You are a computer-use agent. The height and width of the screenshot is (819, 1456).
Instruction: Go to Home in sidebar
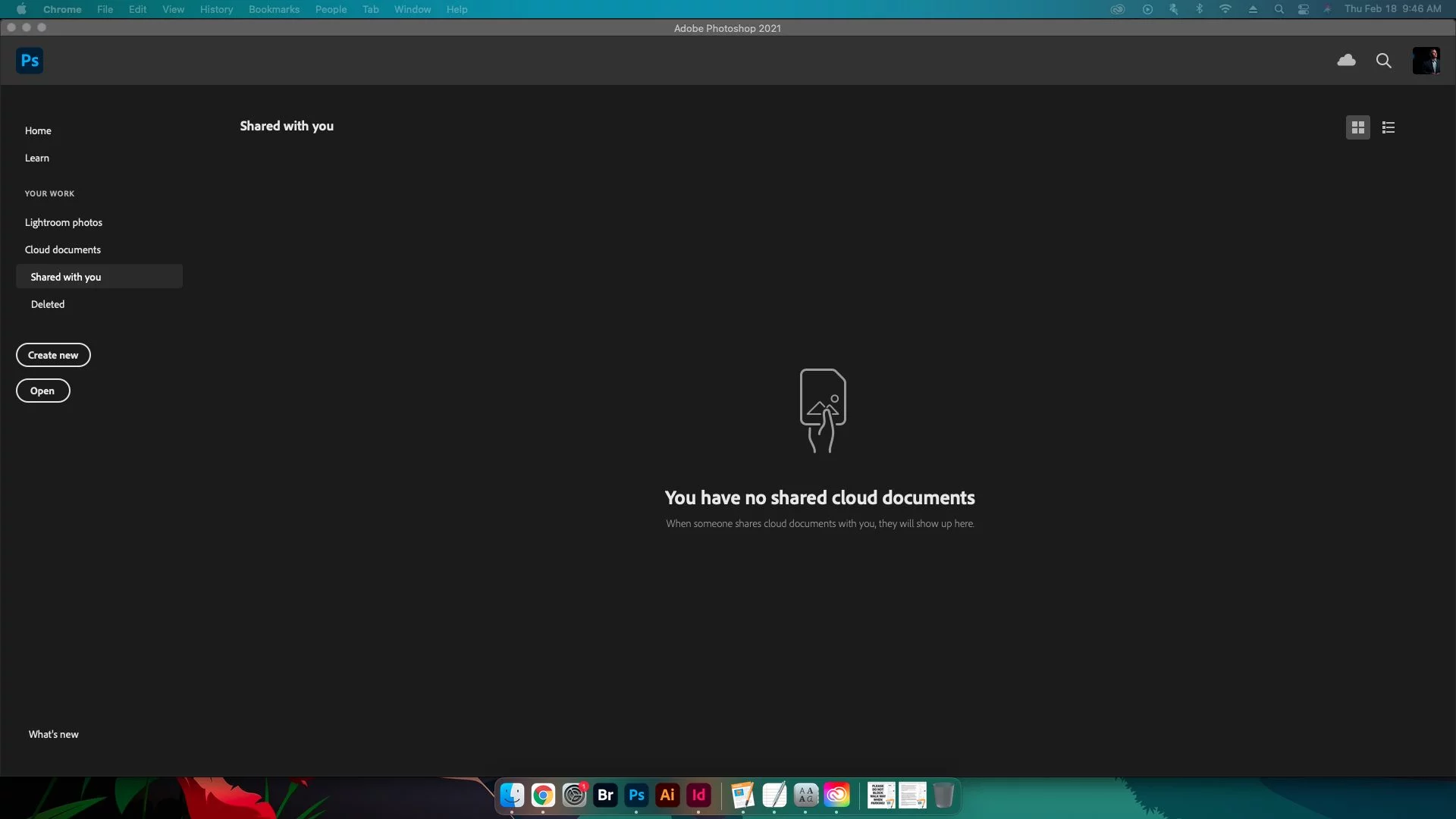point(38,130)
